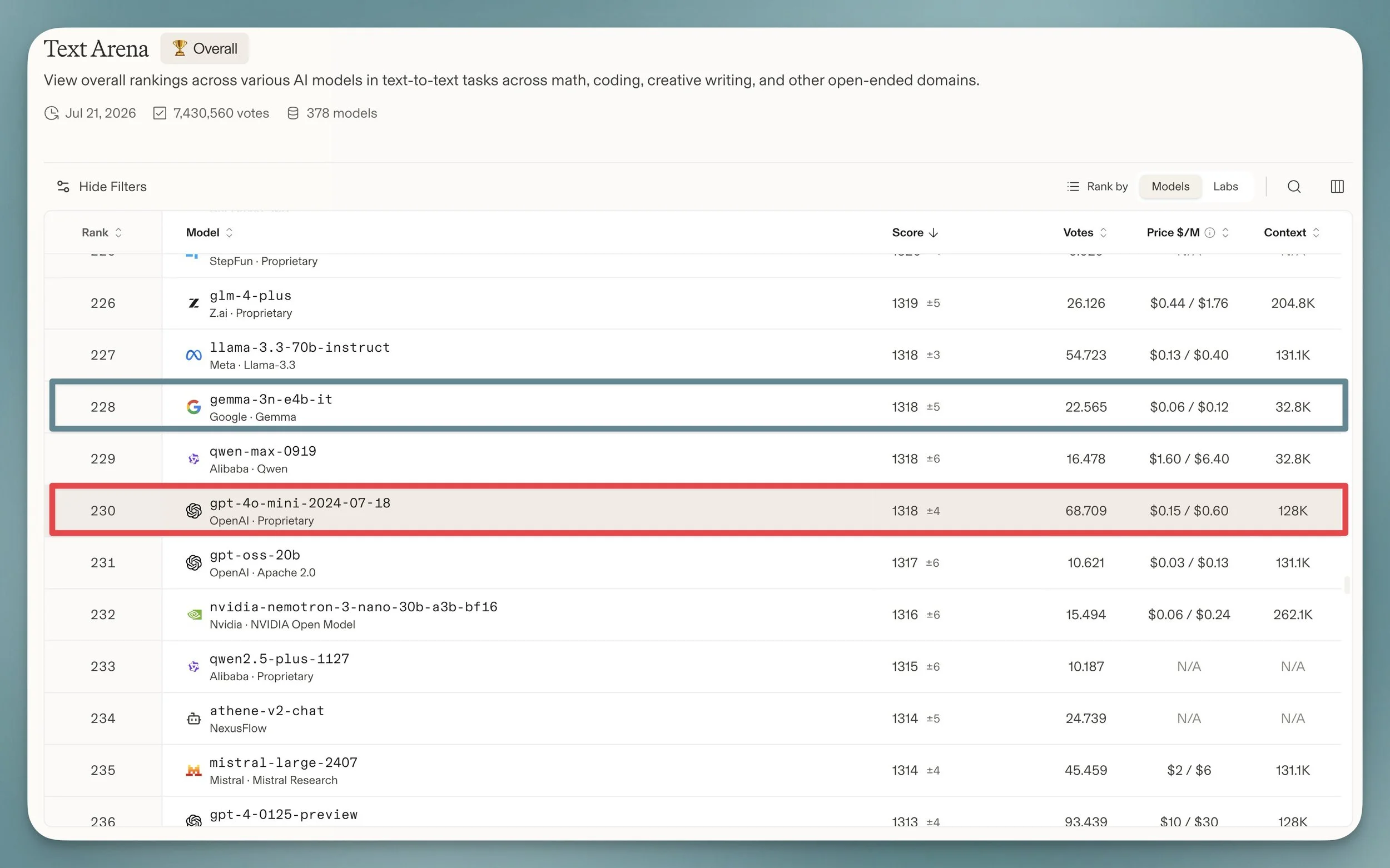Click the Z.ai logo for glm-4-plus
The width and height of the screenshot is (1390, 868).
click(194, 303)
